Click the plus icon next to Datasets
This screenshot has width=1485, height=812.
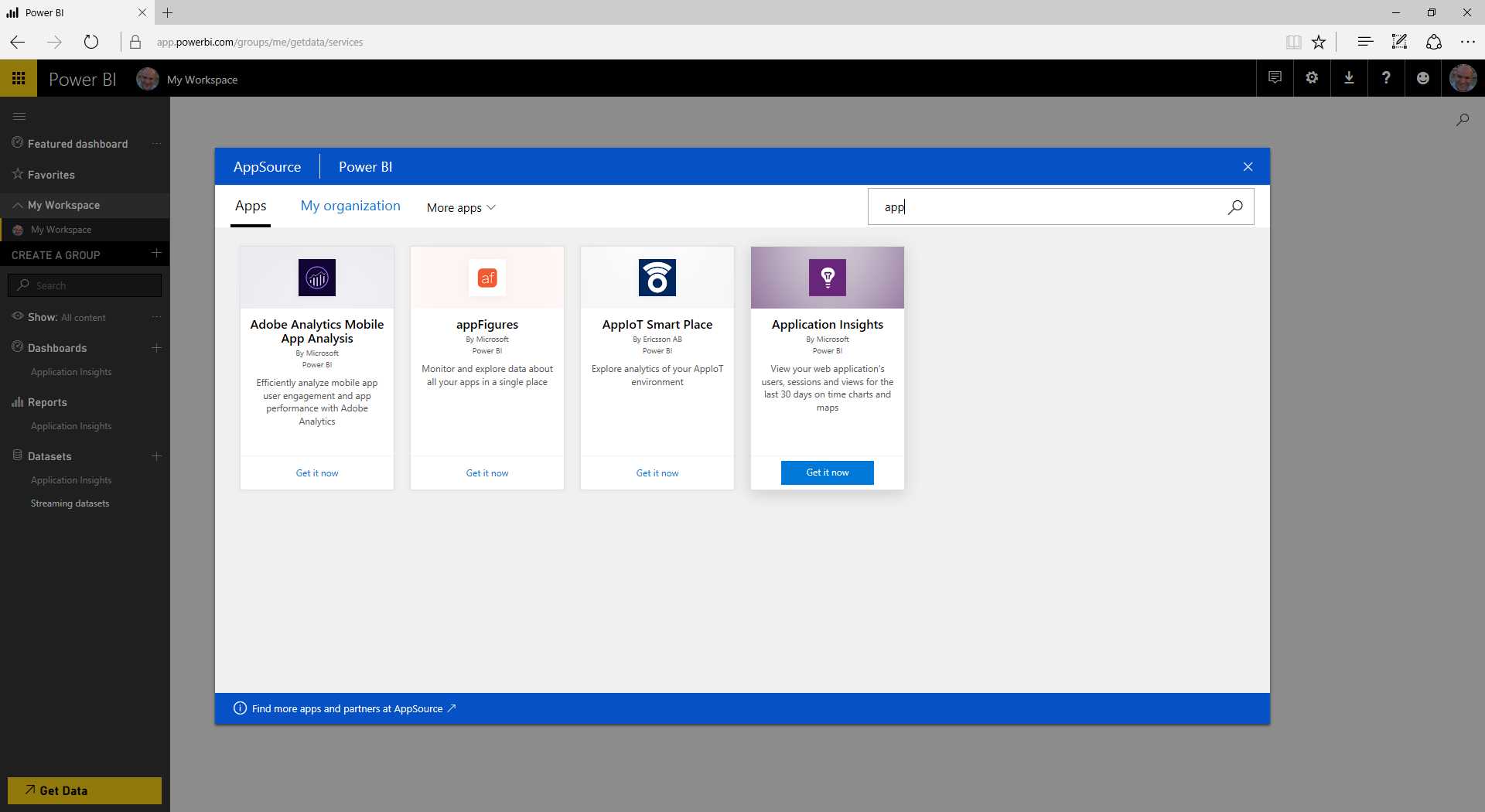(156, 456)
